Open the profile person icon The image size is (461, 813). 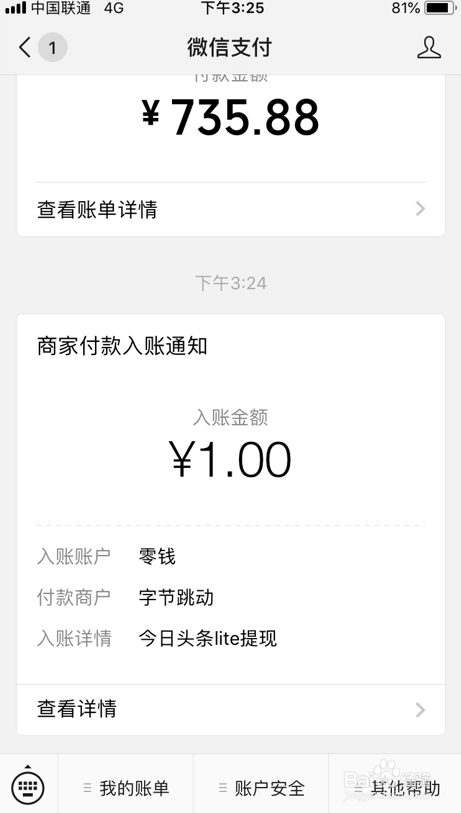(429, 48)
